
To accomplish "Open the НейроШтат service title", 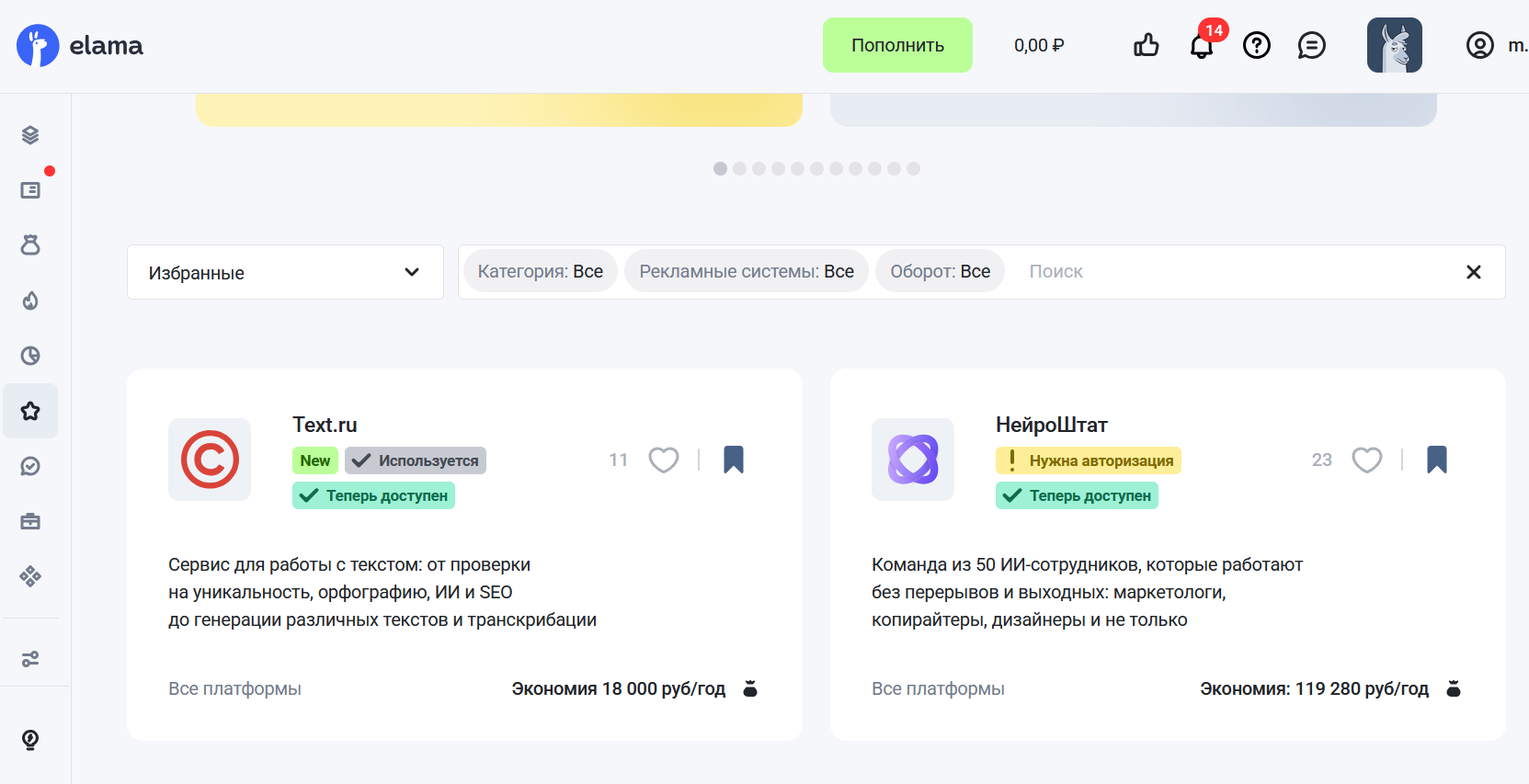I will pyautogui.click(x=1051, y=425).
